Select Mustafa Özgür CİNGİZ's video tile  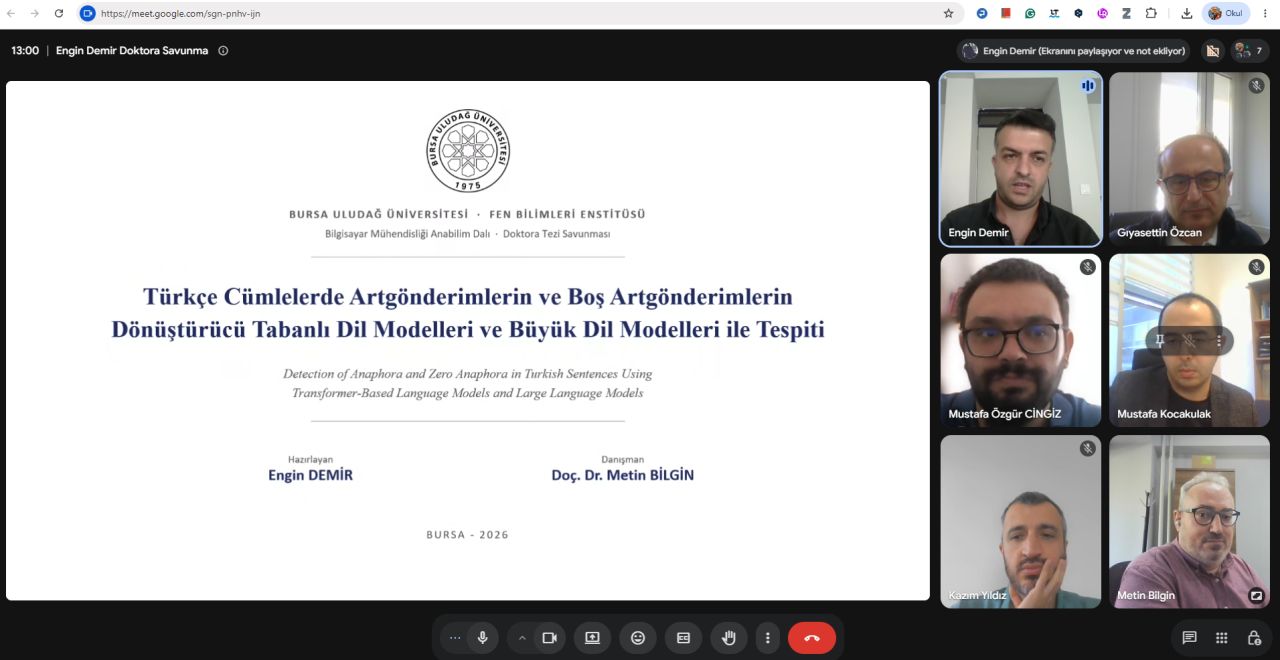pos(1021,340)
